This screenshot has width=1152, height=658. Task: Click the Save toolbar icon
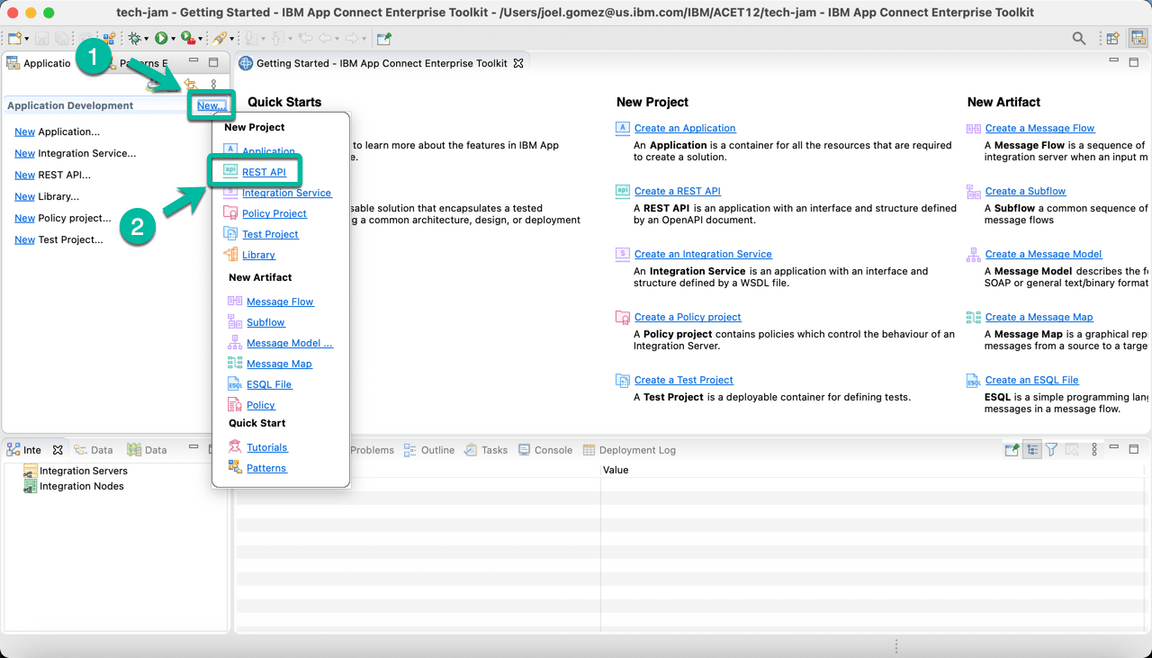coord(42,38)
